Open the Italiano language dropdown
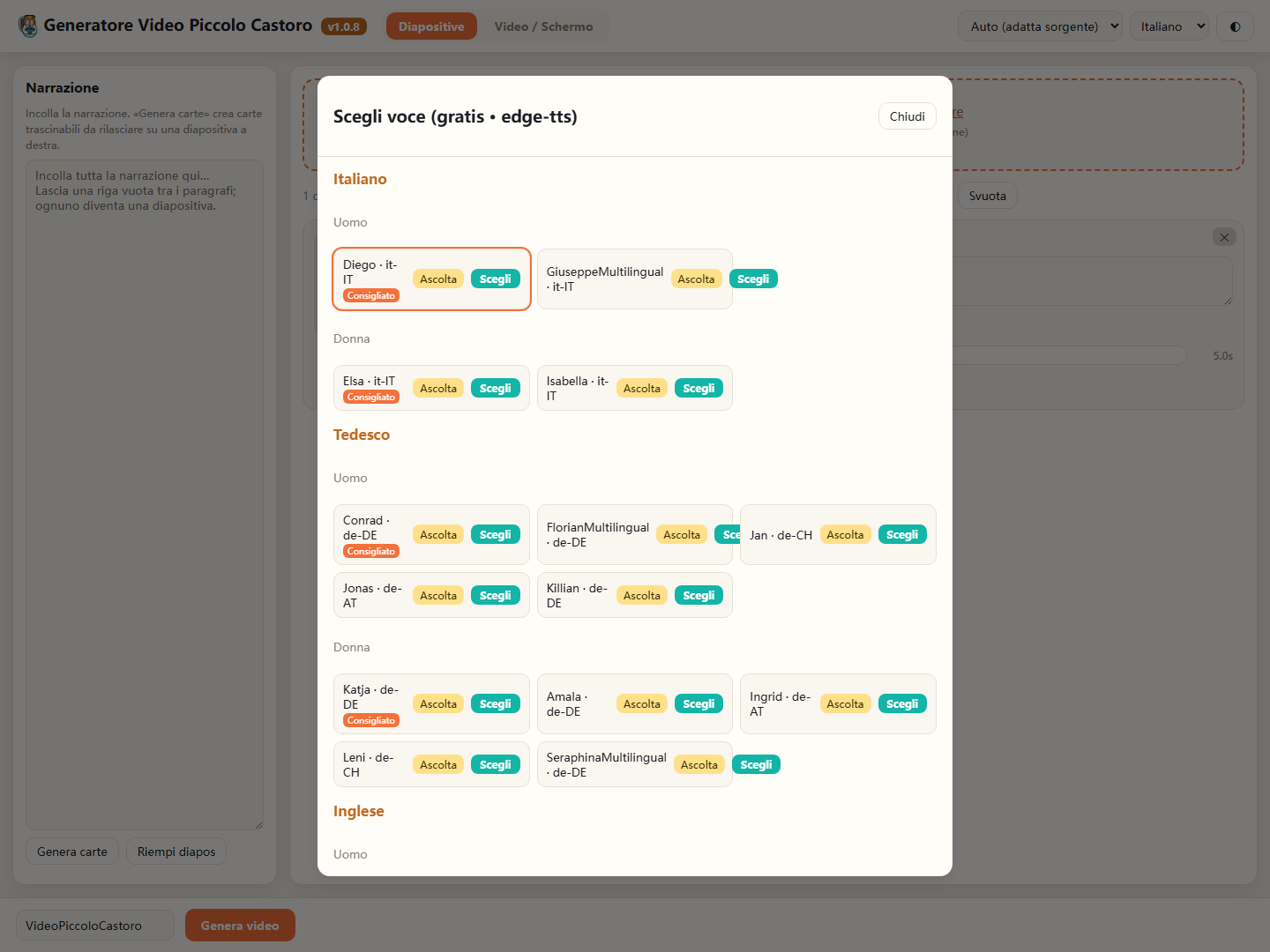Screen dimensions: 1270x952 tap(1169, 26)
